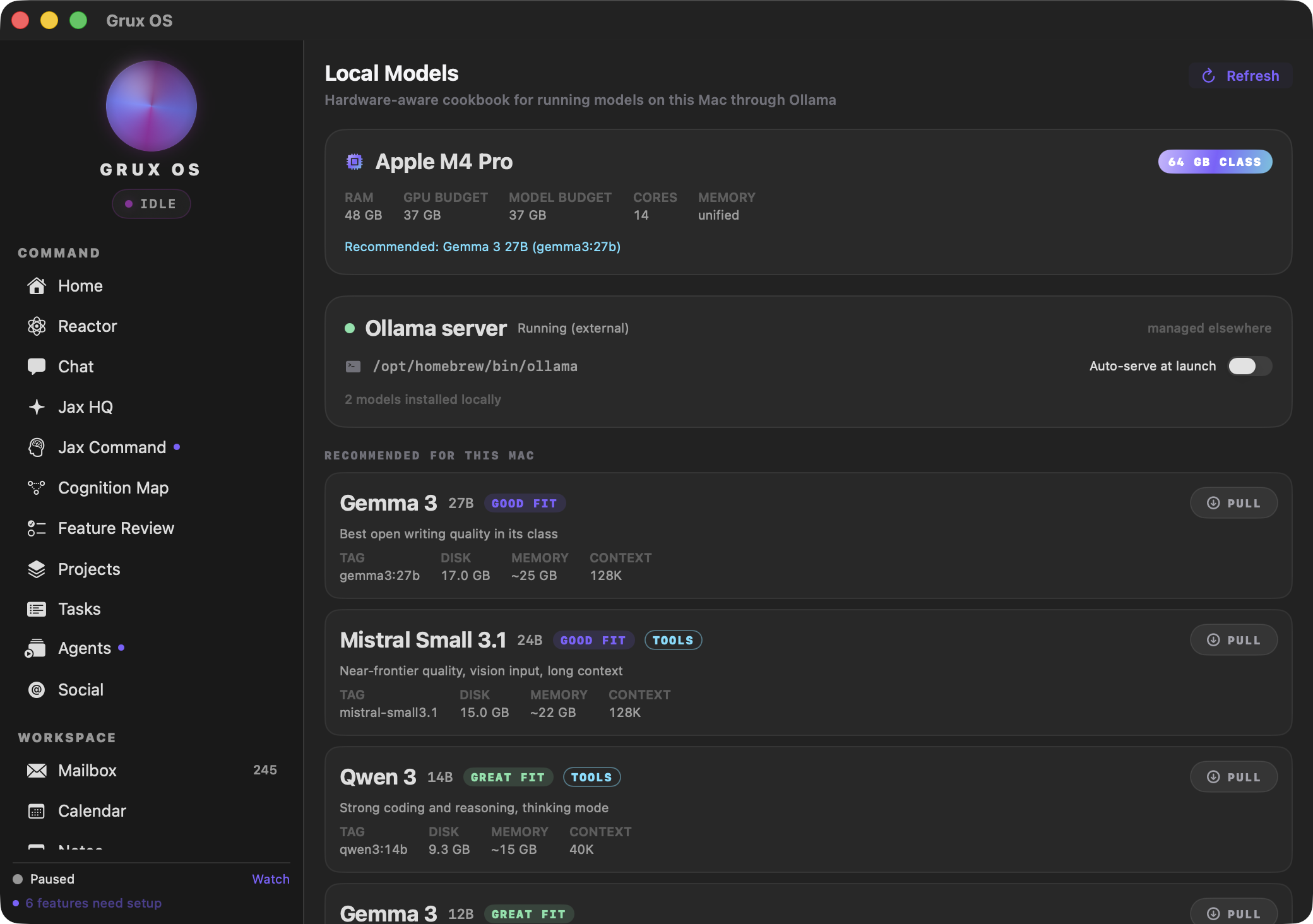The width and height of the screenshot is (1313, 924).
Task: Open the Feature Review checklist icon
Action: 37,528
